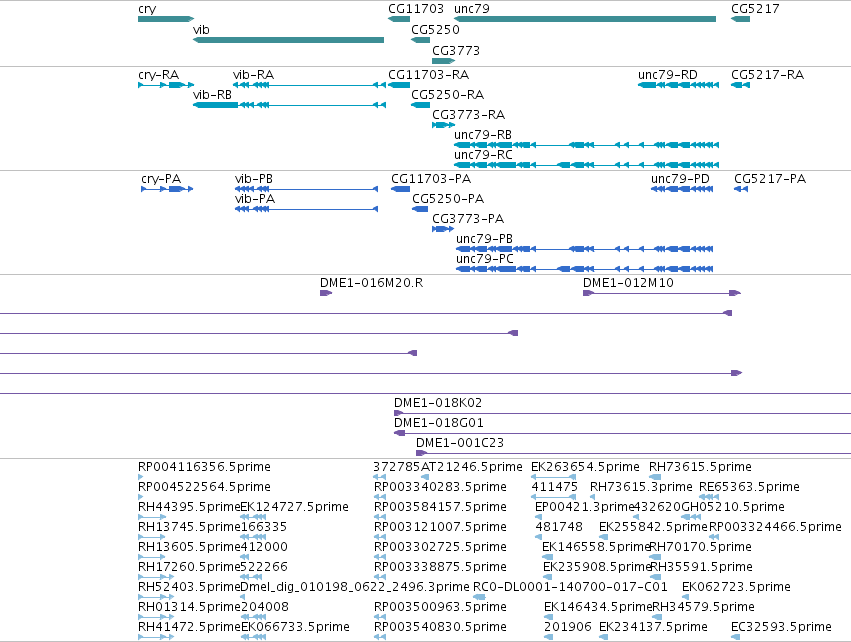Select the DME1-018G01 clone feature
This screenshot has width=851, height=642.
(623, 433)
